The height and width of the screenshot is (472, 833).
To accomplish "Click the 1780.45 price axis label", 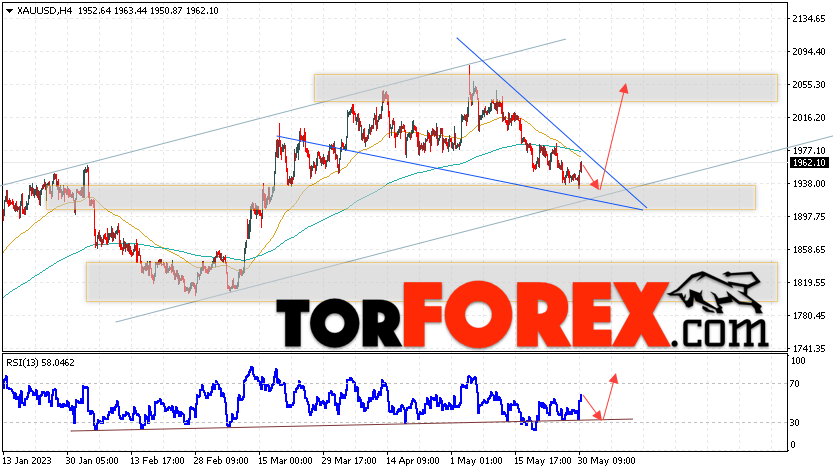I will pos(809,316).
